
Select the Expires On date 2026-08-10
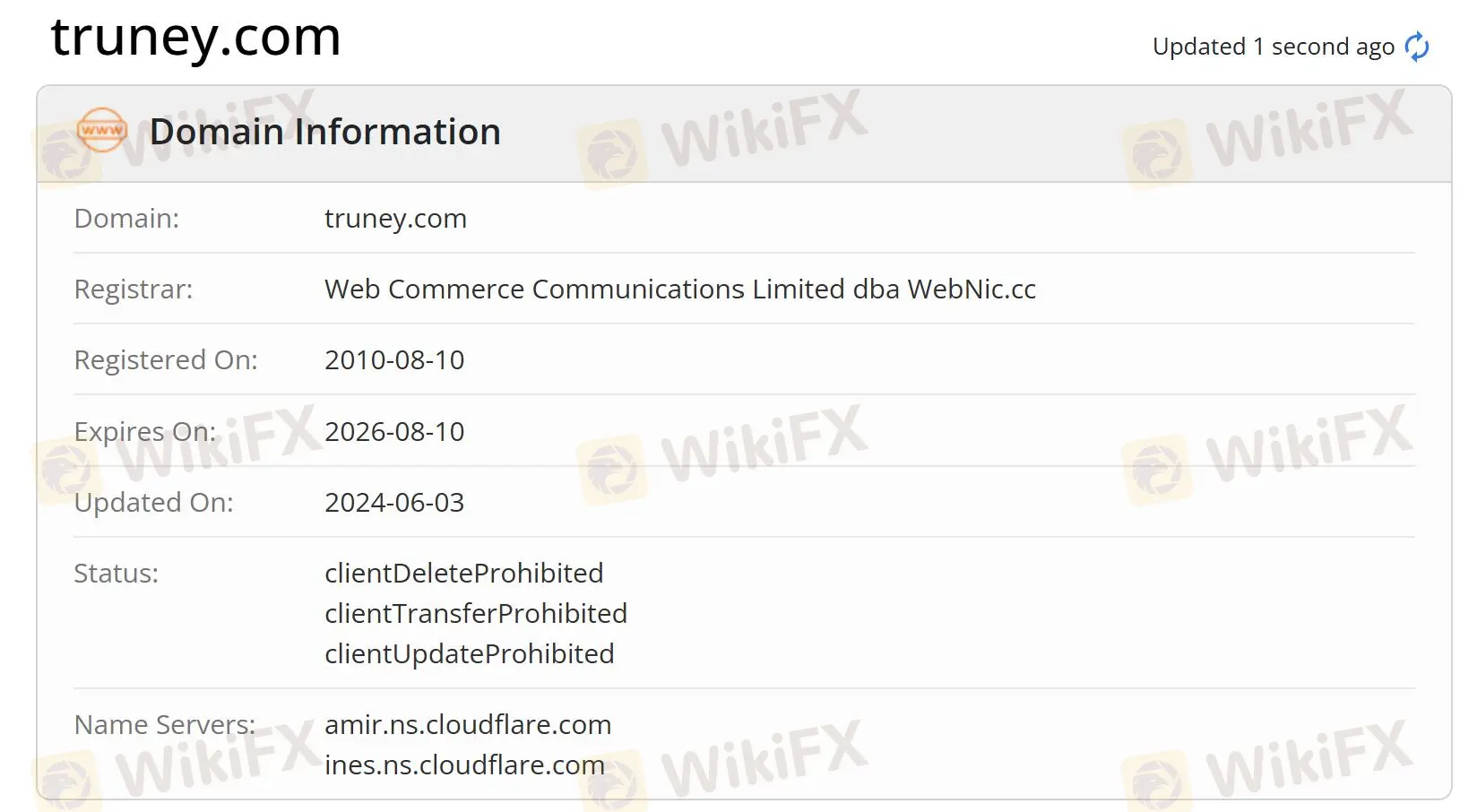click(394, 431)
